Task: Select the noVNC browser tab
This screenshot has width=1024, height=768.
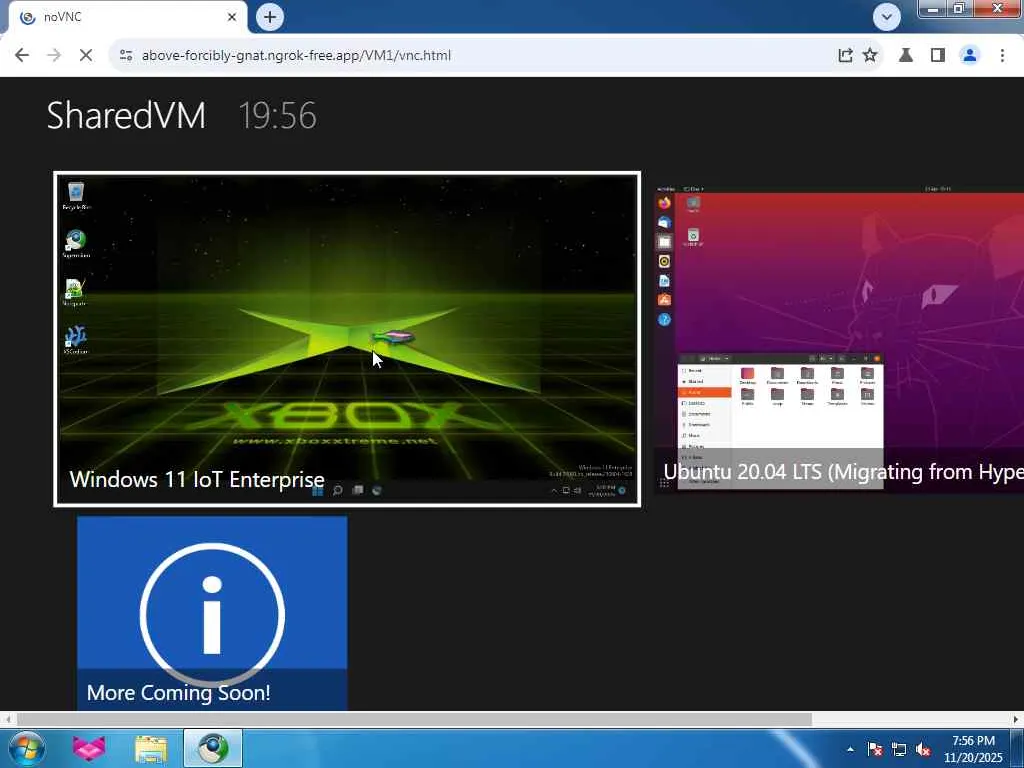Action: tap(127, 17)
